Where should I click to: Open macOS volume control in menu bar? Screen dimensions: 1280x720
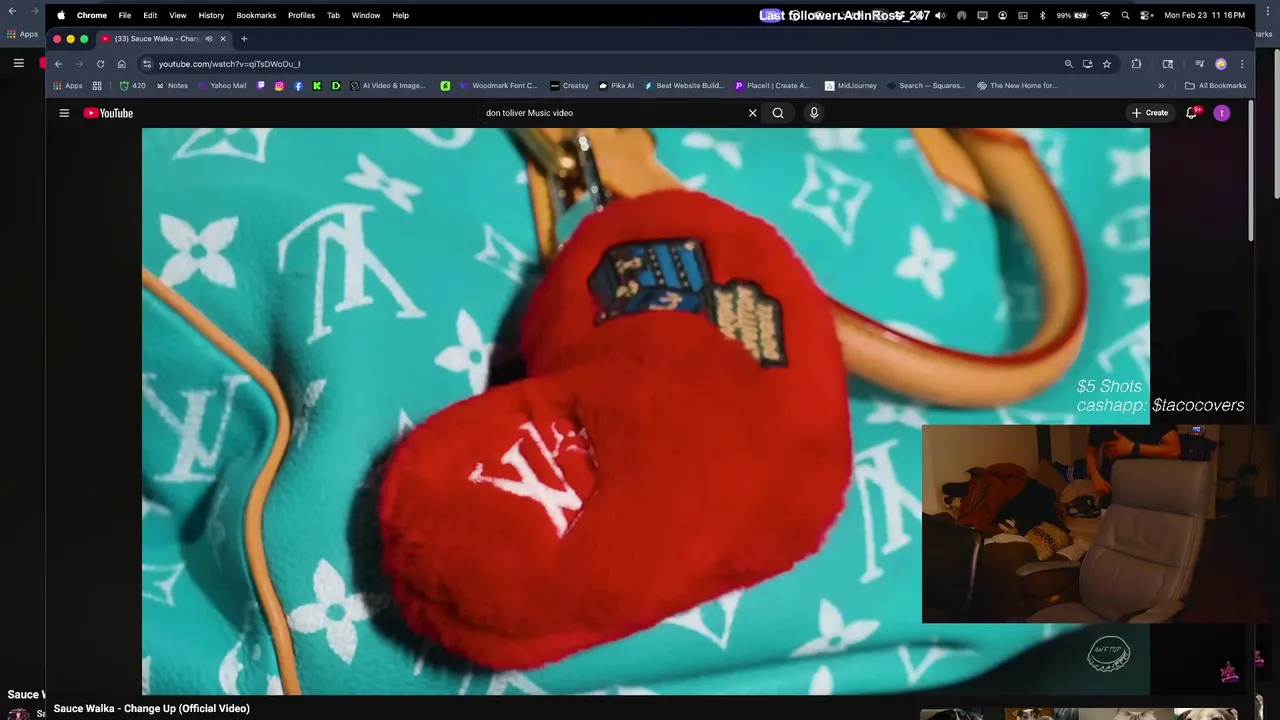click(940, 15)
